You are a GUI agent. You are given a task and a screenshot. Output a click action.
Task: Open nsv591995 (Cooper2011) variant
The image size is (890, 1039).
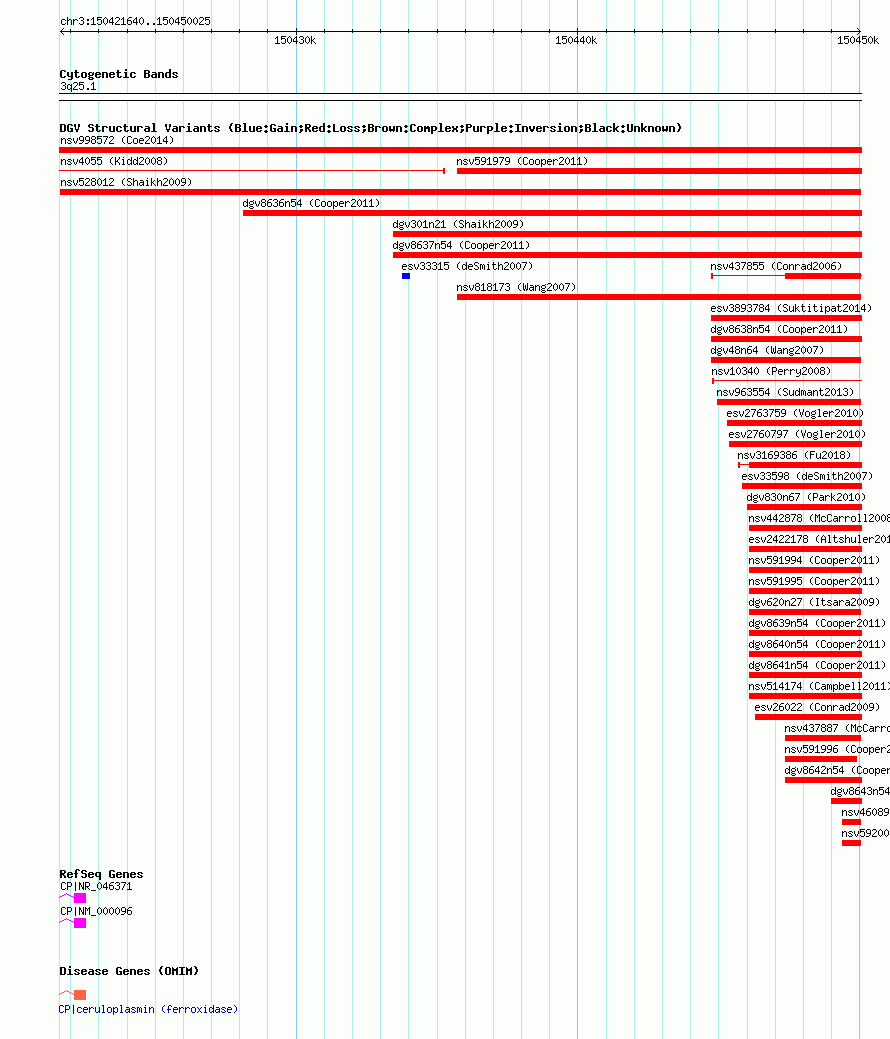click(x=814, y=581)
